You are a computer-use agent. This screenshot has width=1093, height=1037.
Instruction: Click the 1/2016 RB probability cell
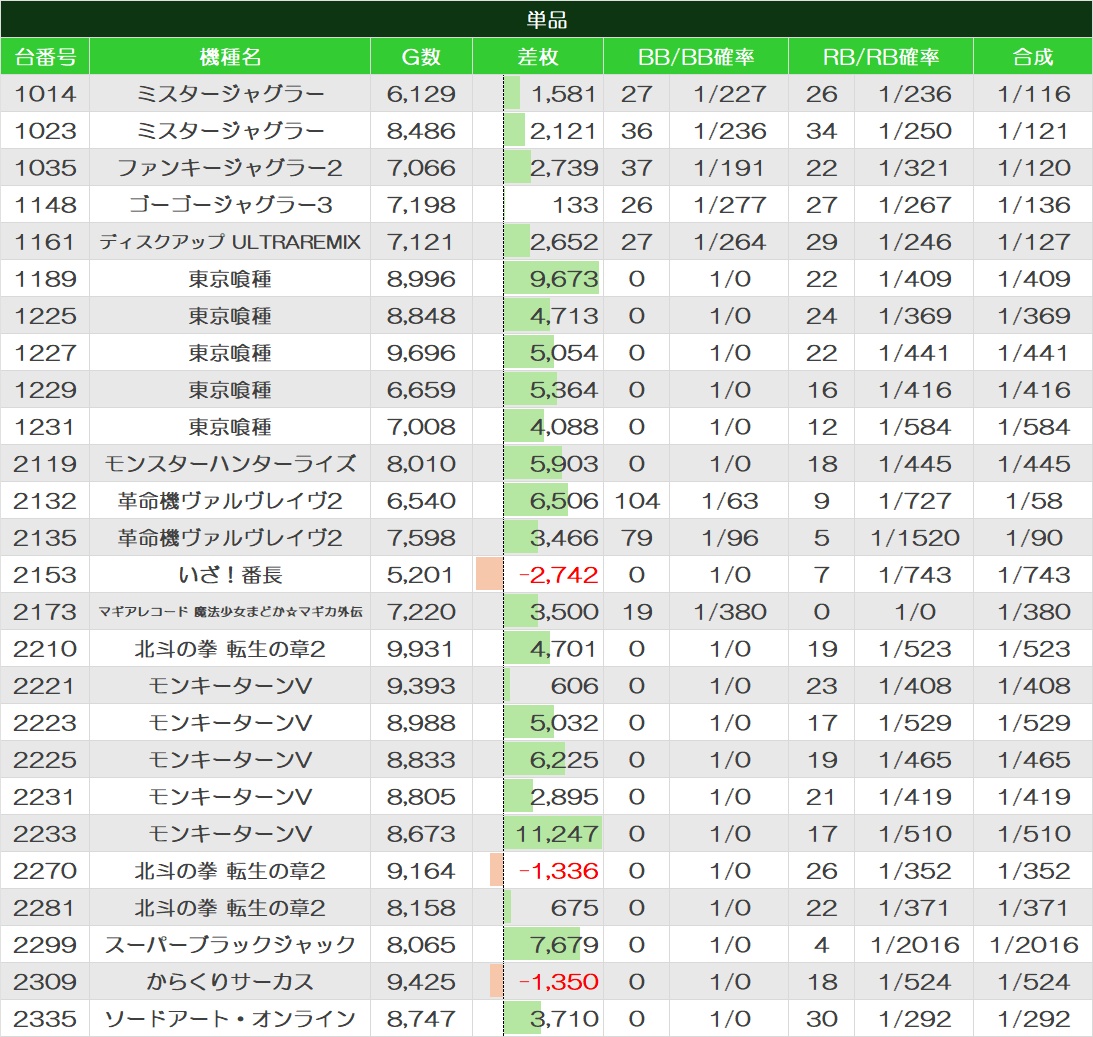click(915, 944)
